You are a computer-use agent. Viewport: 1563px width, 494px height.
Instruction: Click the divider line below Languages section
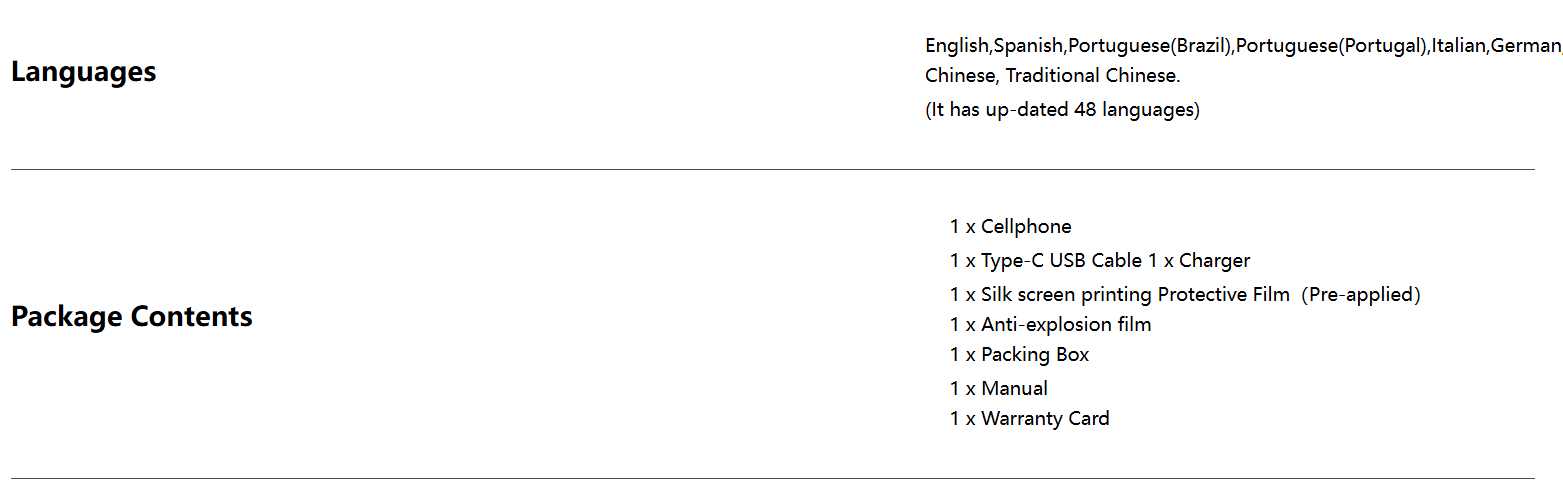pyautogui.click(x=772, y=170)
